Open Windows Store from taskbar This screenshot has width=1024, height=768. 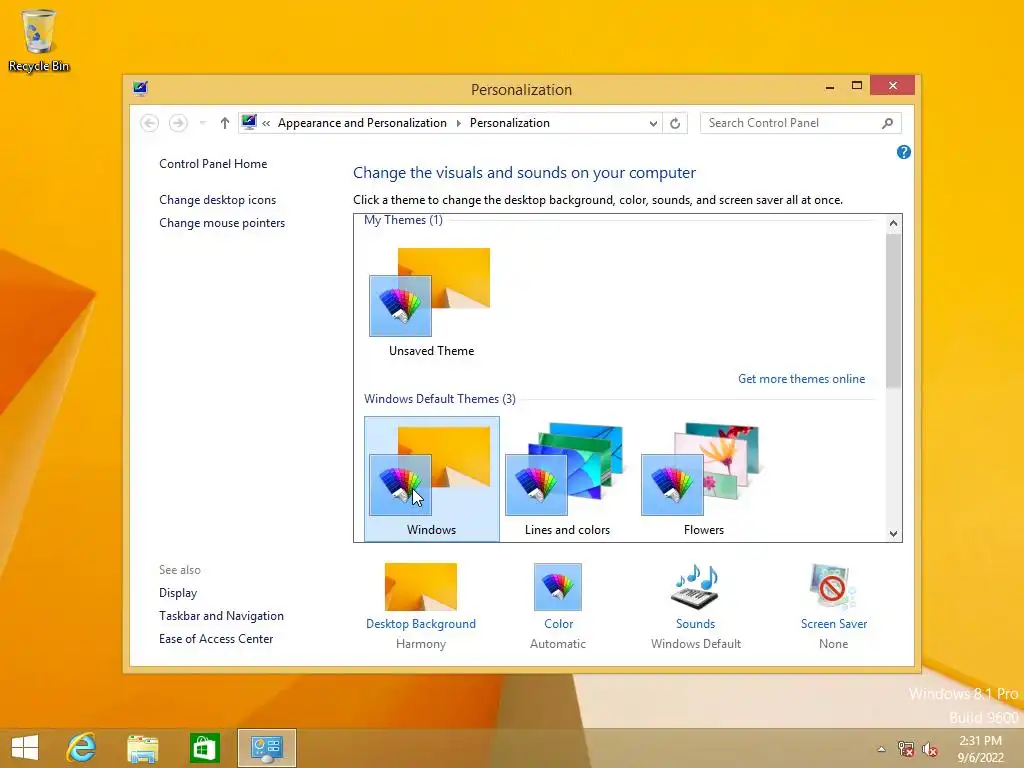[x=204, y=748]
